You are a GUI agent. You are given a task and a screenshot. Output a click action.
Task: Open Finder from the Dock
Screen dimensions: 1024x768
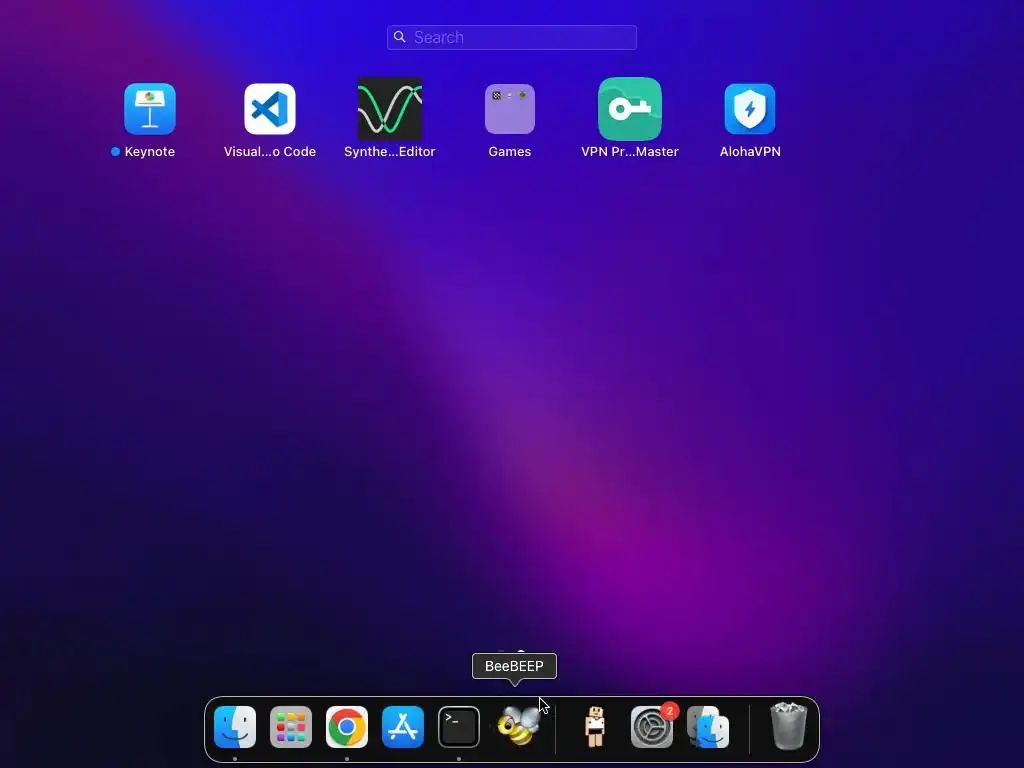click(x=235, y=727)
